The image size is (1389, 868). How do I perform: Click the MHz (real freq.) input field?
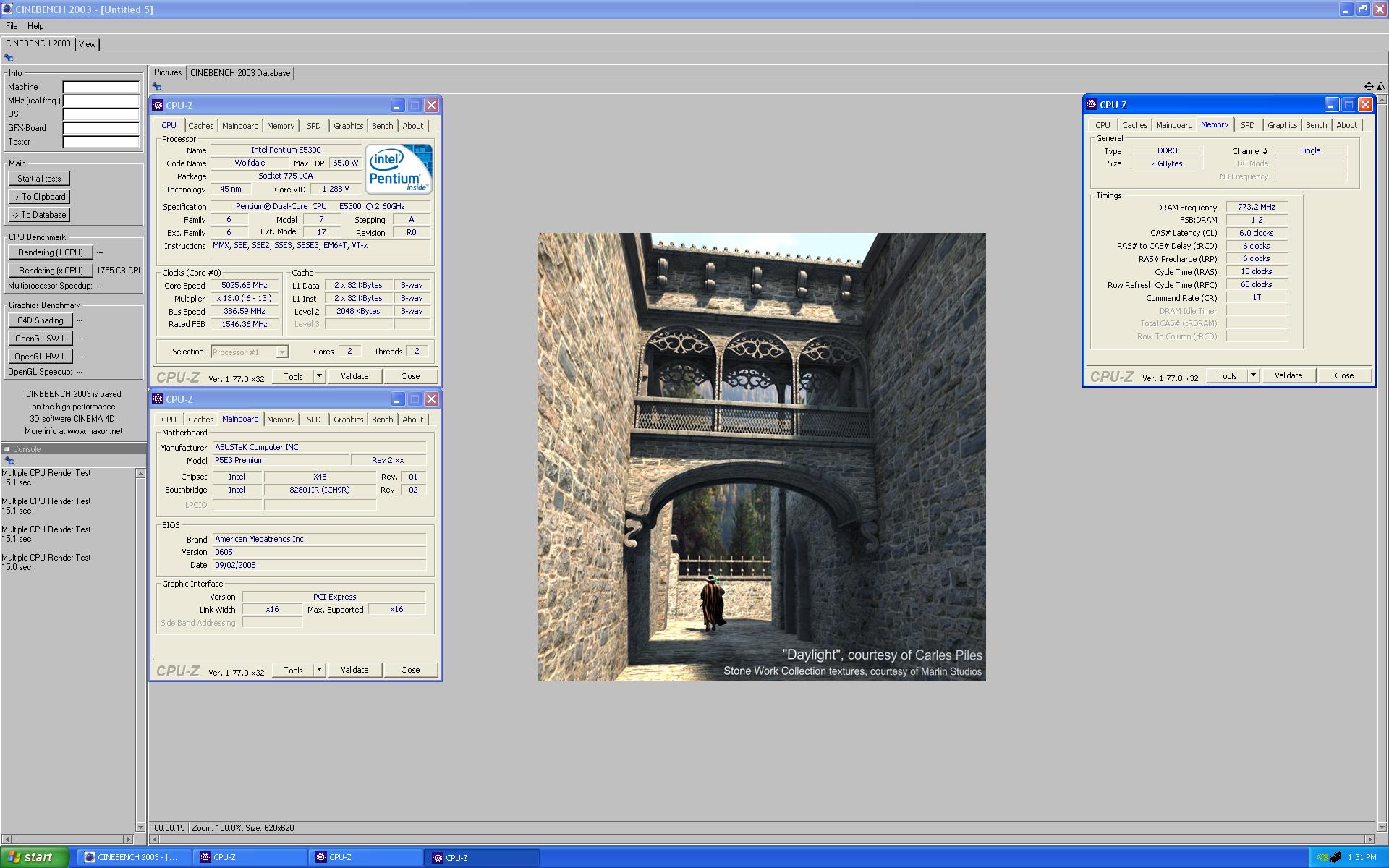point(101,101)
